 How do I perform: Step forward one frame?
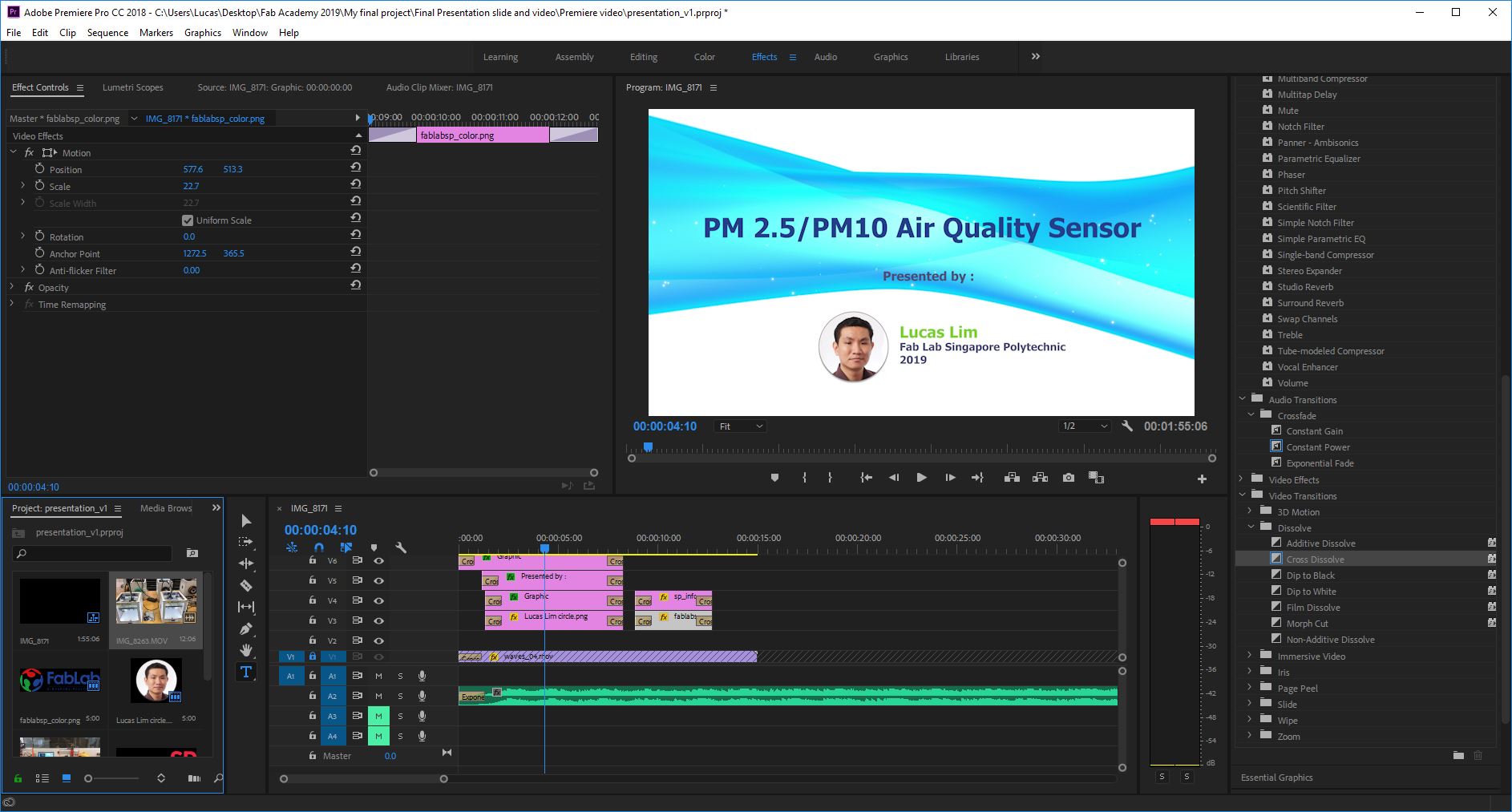coord(950,478)
